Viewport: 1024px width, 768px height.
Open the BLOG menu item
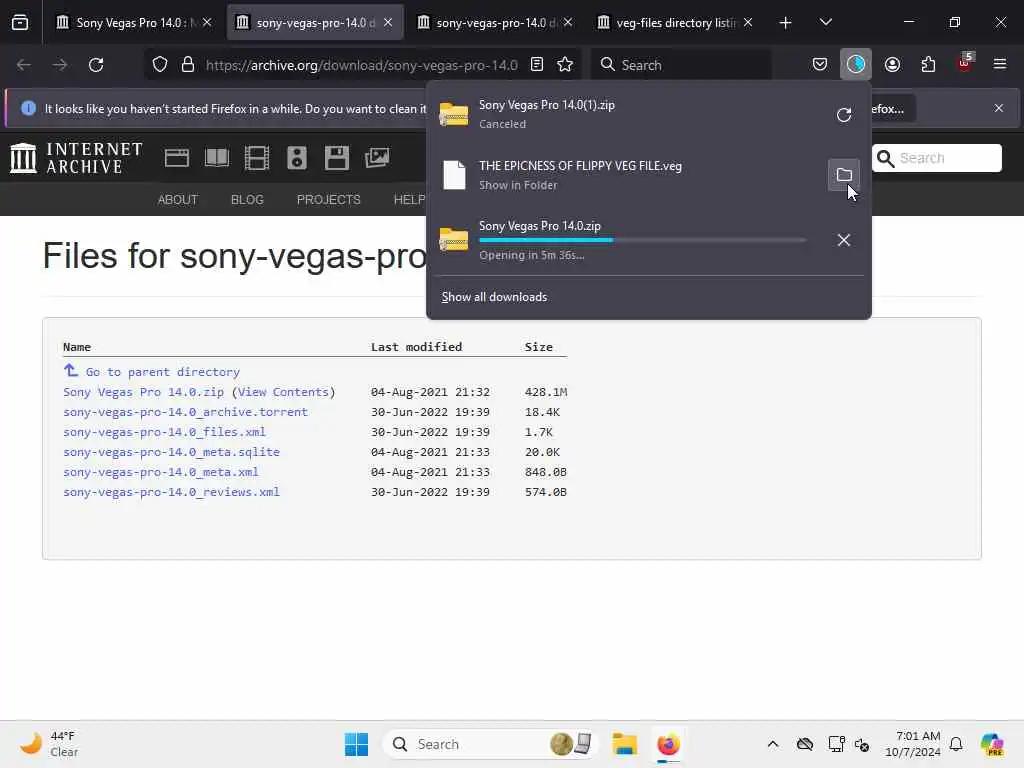247,200
